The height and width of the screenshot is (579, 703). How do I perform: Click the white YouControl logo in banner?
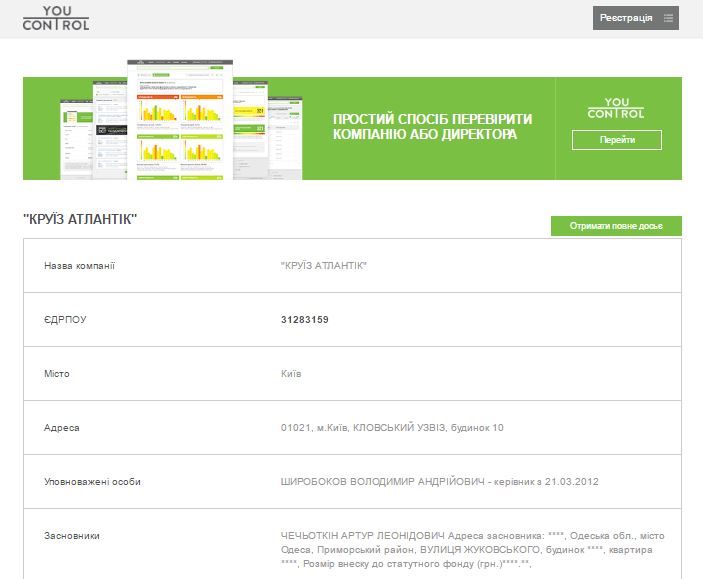pyautogui.click(x=616, y=108)
